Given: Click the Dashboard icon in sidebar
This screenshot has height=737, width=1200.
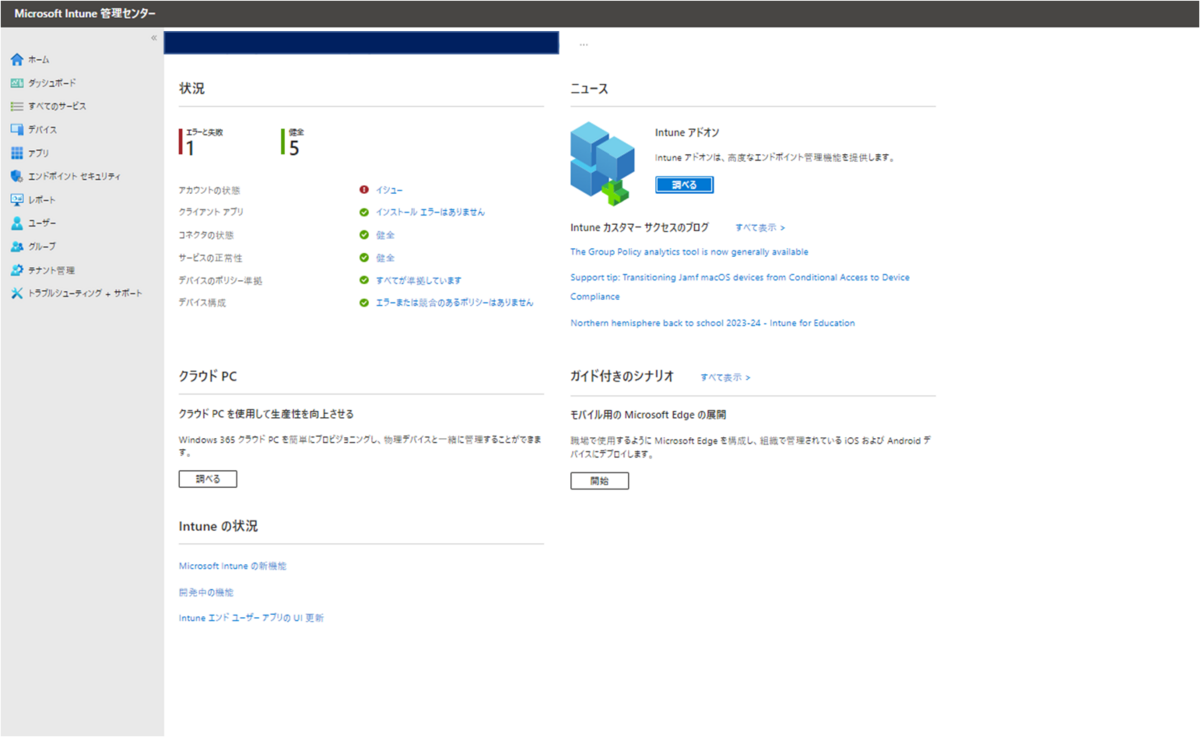Looking at the screenshot, I should (16, 83).
